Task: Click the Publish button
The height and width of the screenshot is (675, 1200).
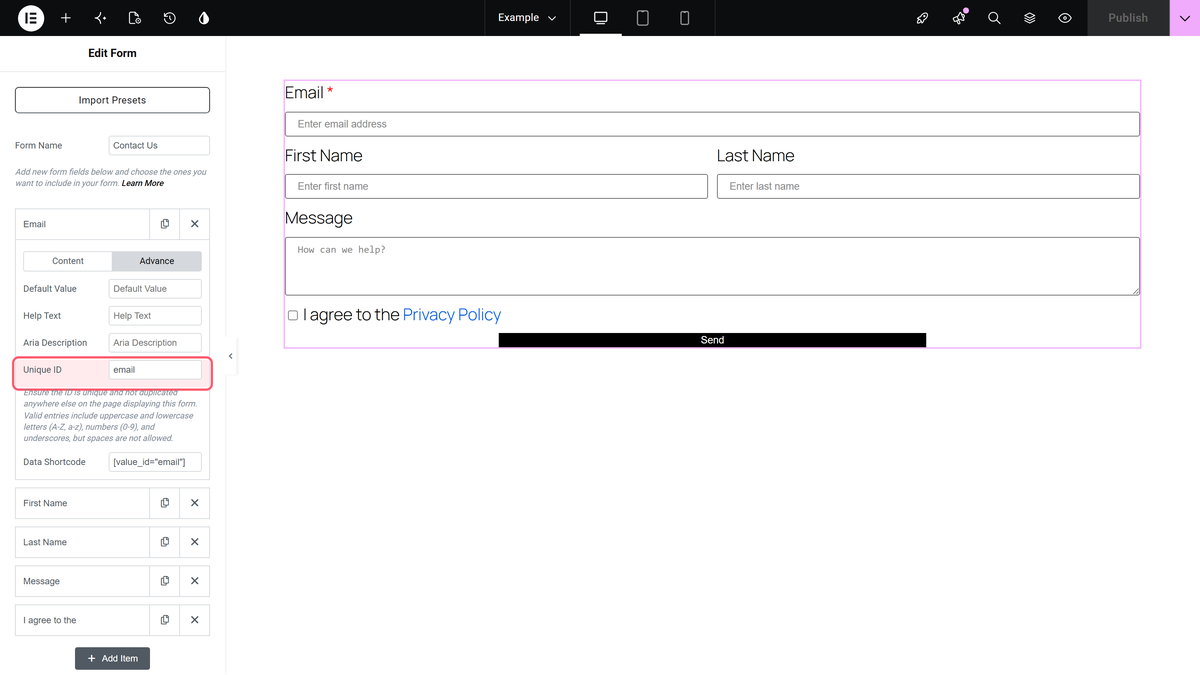Action: pos(1128,18)
